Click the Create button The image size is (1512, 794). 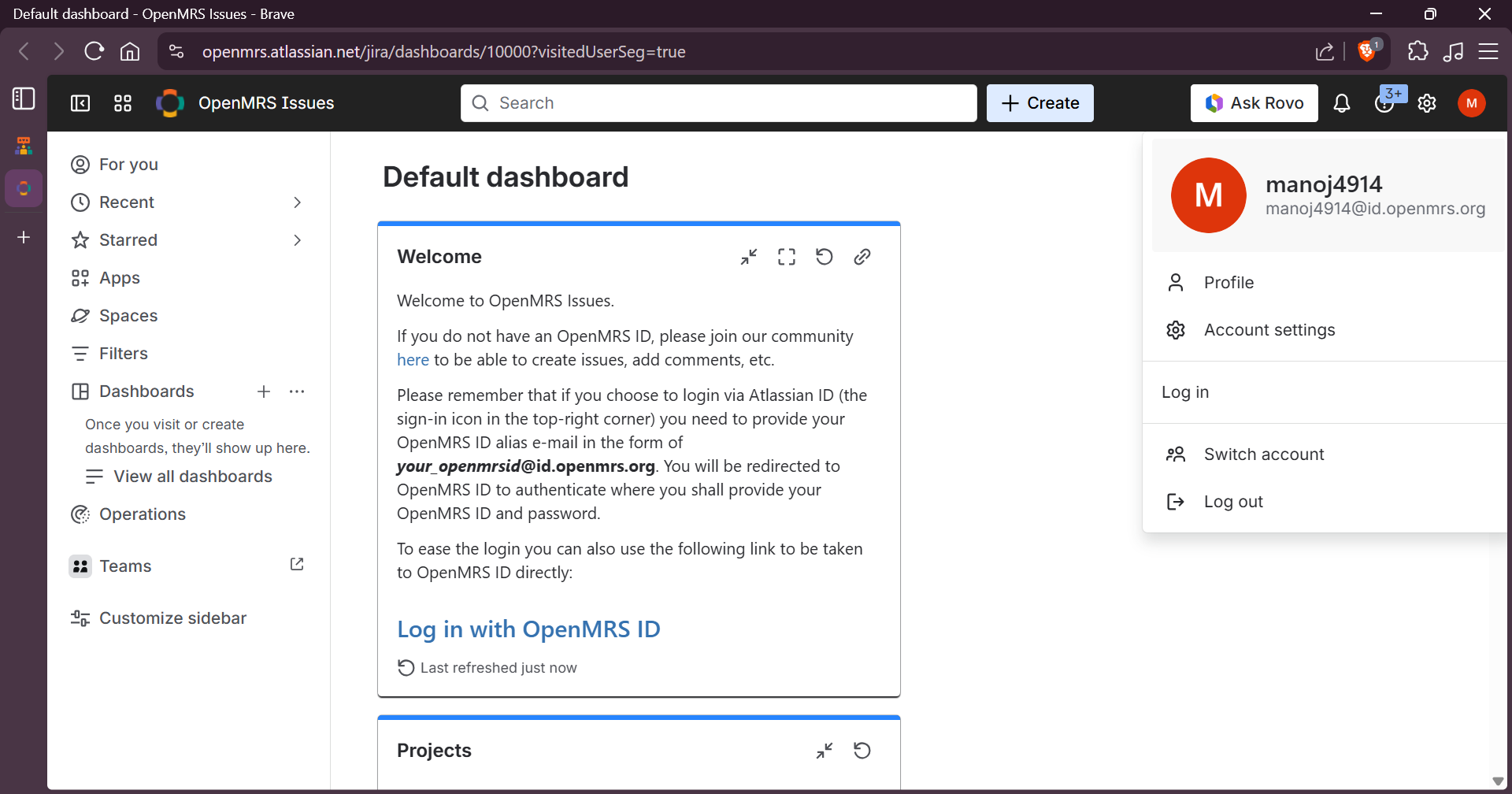(x=1039, y=103)
